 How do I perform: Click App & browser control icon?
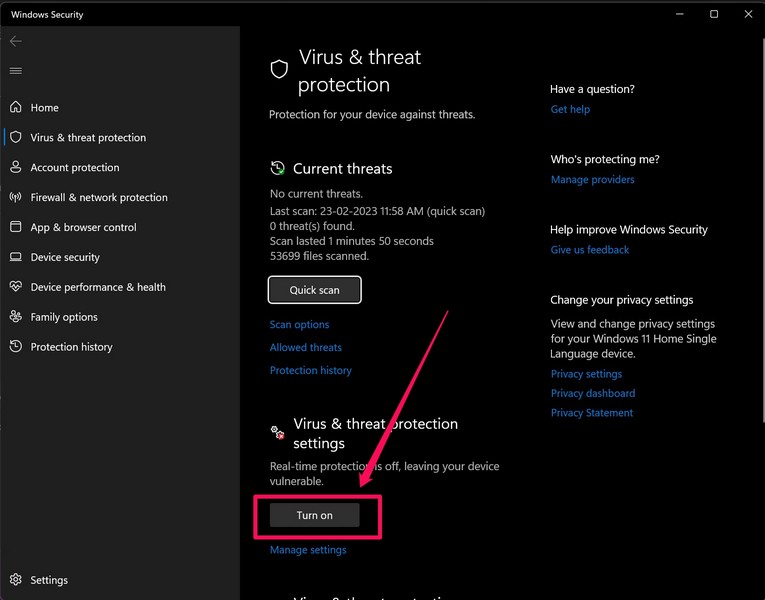(x=16, y=227)
